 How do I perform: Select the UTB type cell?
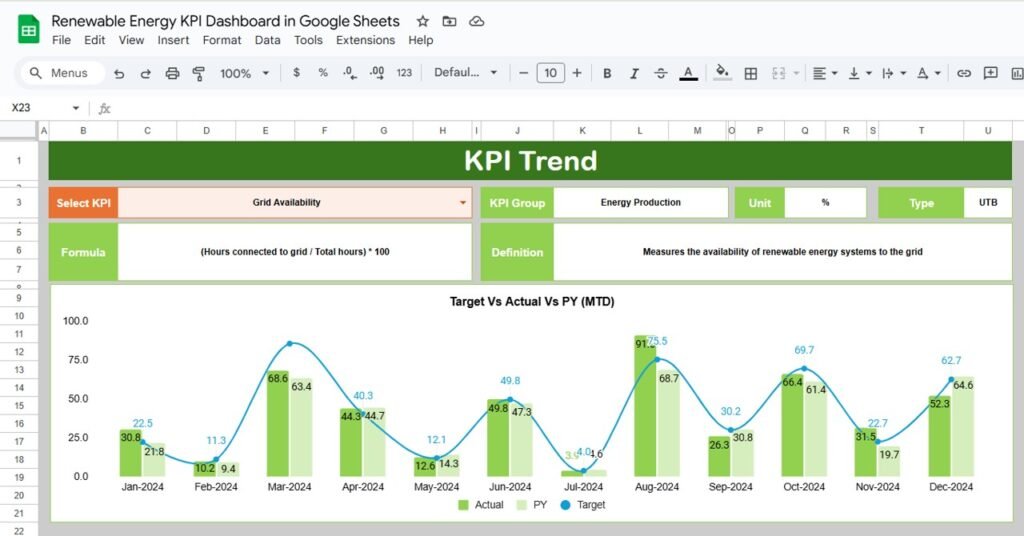(x=987, y=202)
